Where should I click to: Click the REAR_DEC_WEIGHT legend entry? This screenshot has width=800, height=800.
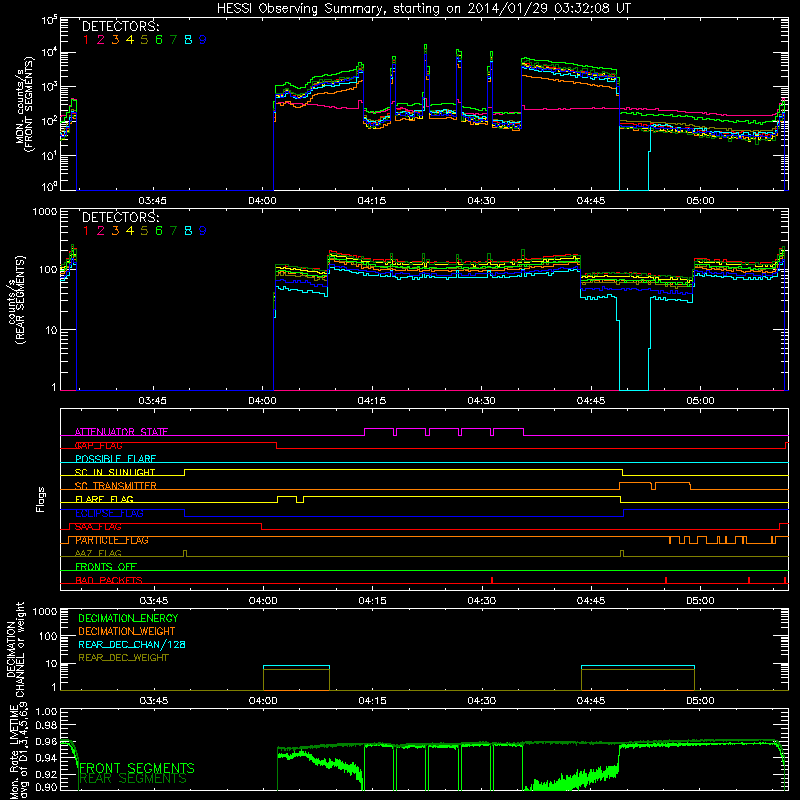point(123,658)
